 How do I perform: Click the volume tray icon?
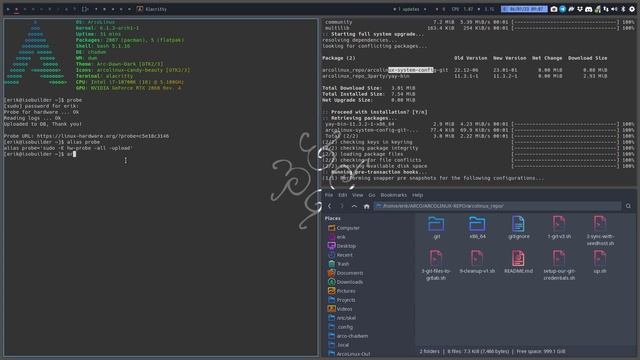(614, 9)
